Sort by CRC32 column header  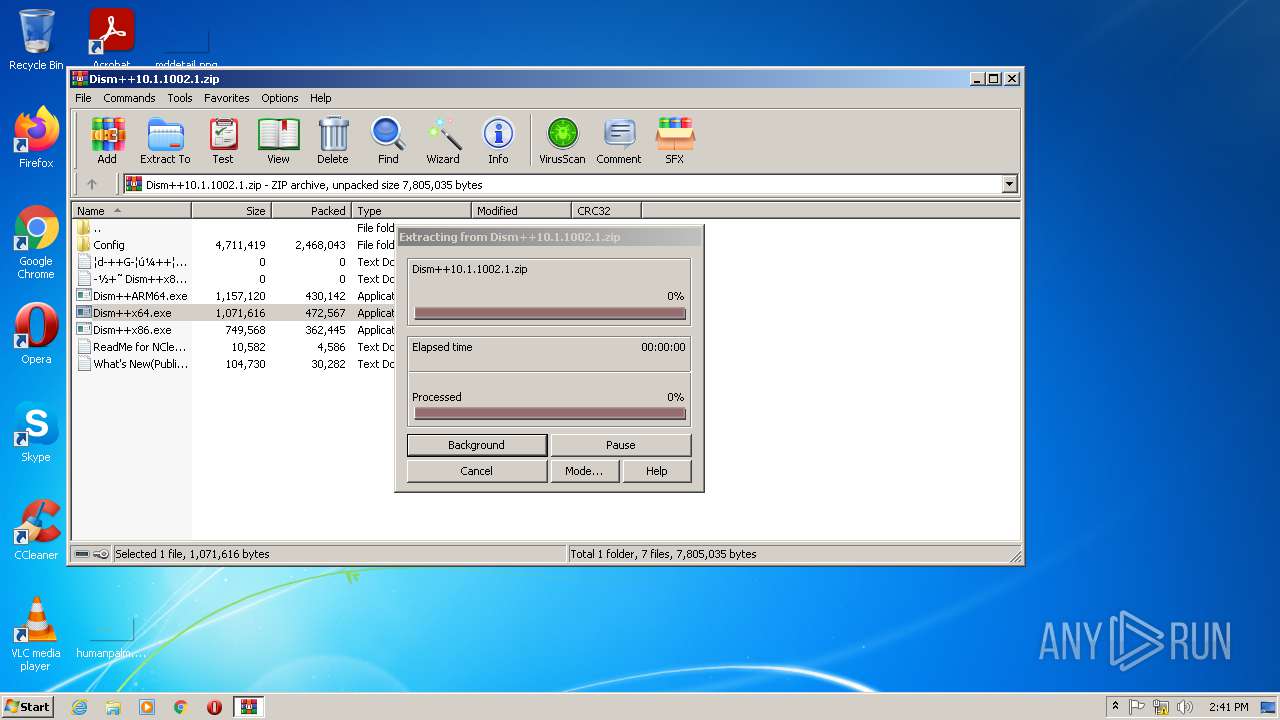point(607,211)
